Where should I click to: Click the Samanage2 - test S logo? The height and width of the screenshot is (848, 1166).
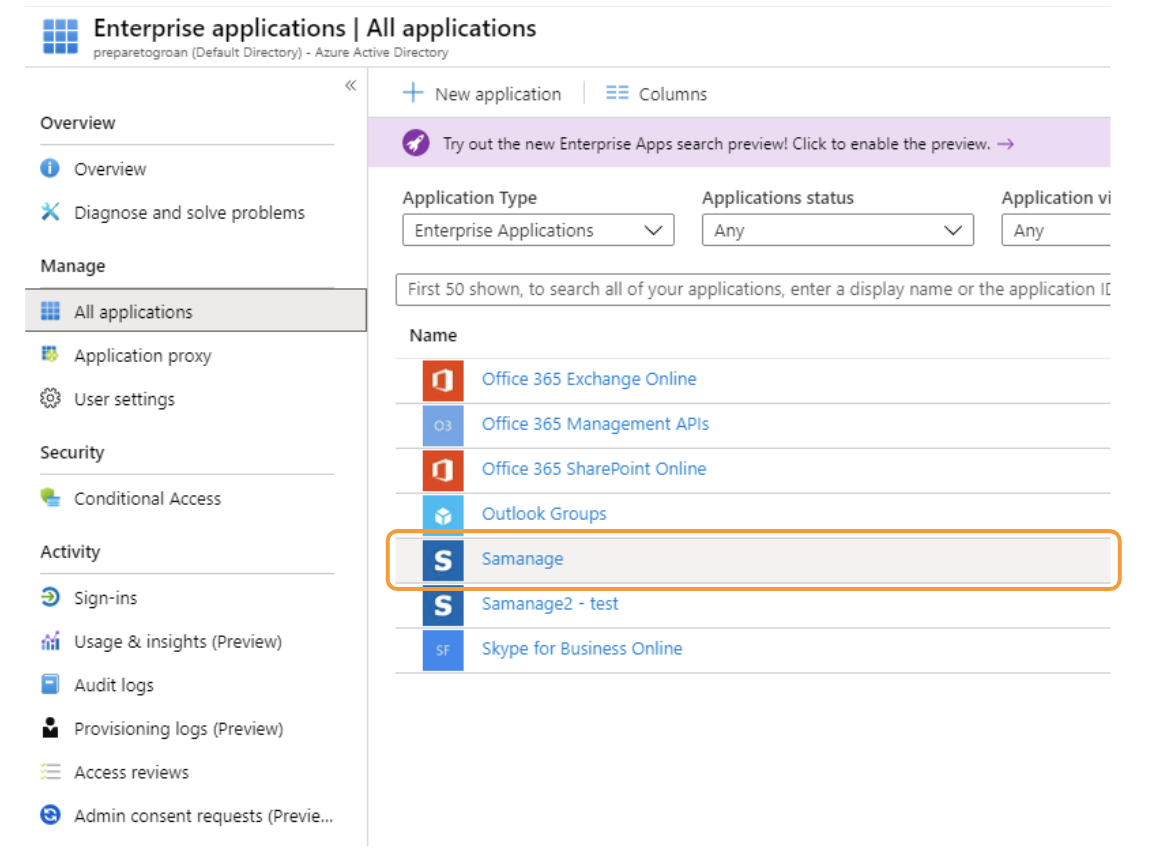tap(442, 606)
